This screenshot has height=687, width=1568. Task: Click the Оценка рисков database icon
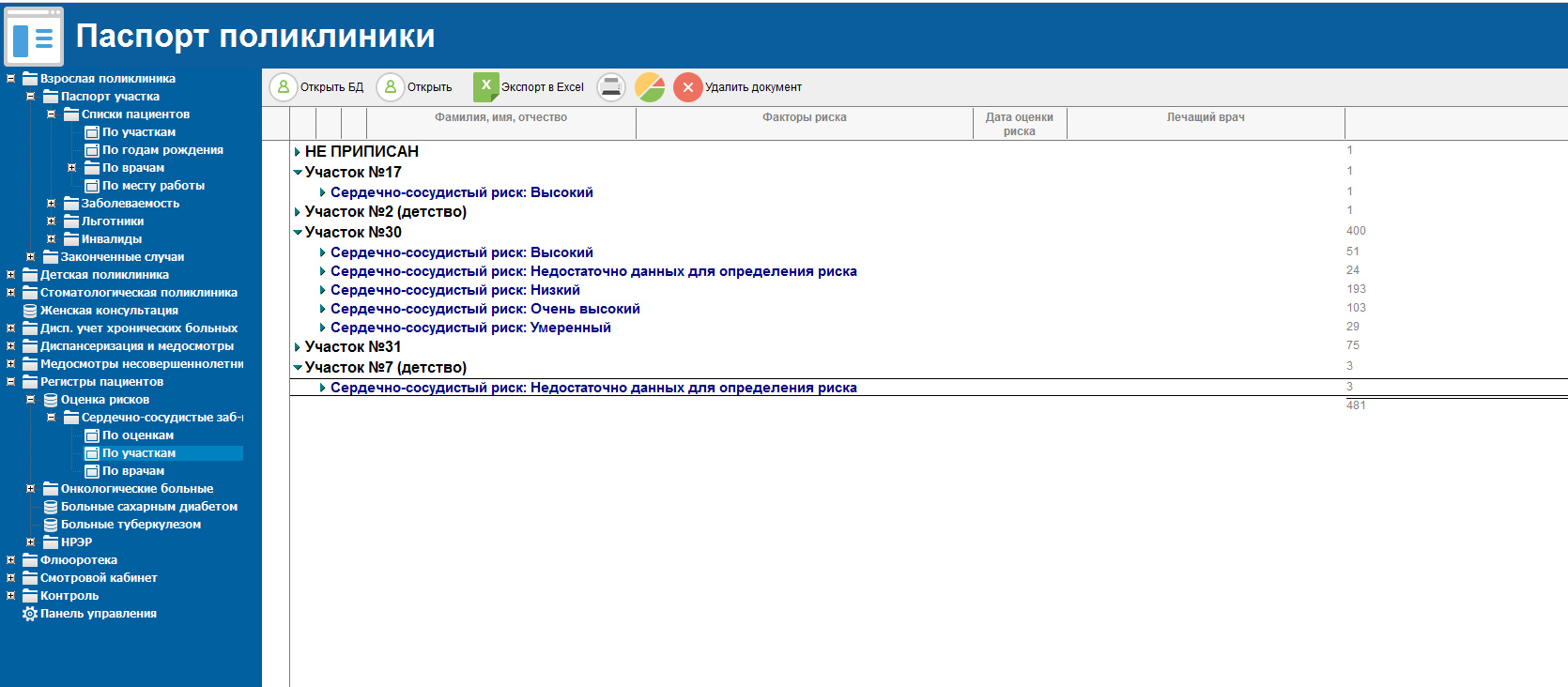click(x=51, y=400)
